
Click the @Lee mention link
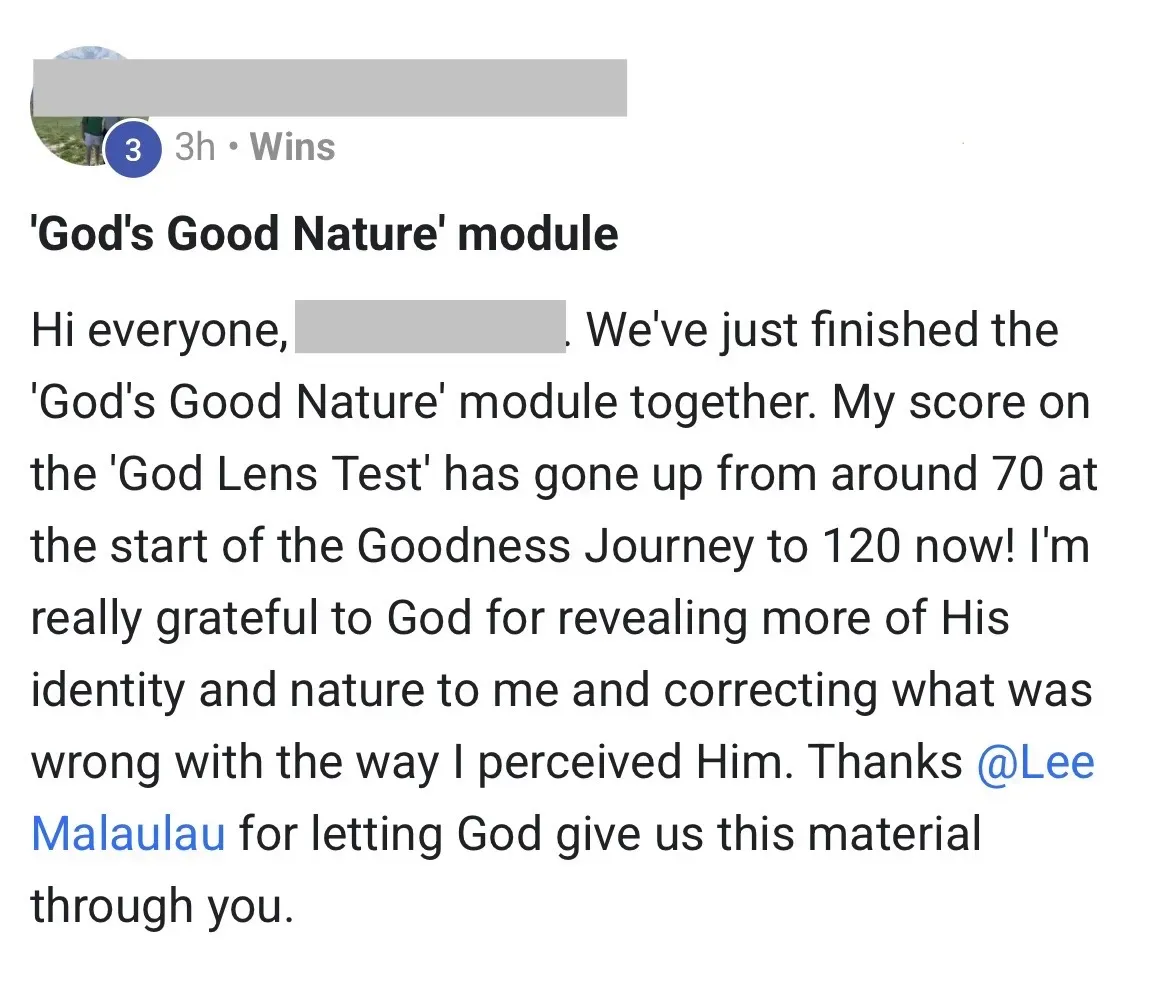[x=1036, y=763]
